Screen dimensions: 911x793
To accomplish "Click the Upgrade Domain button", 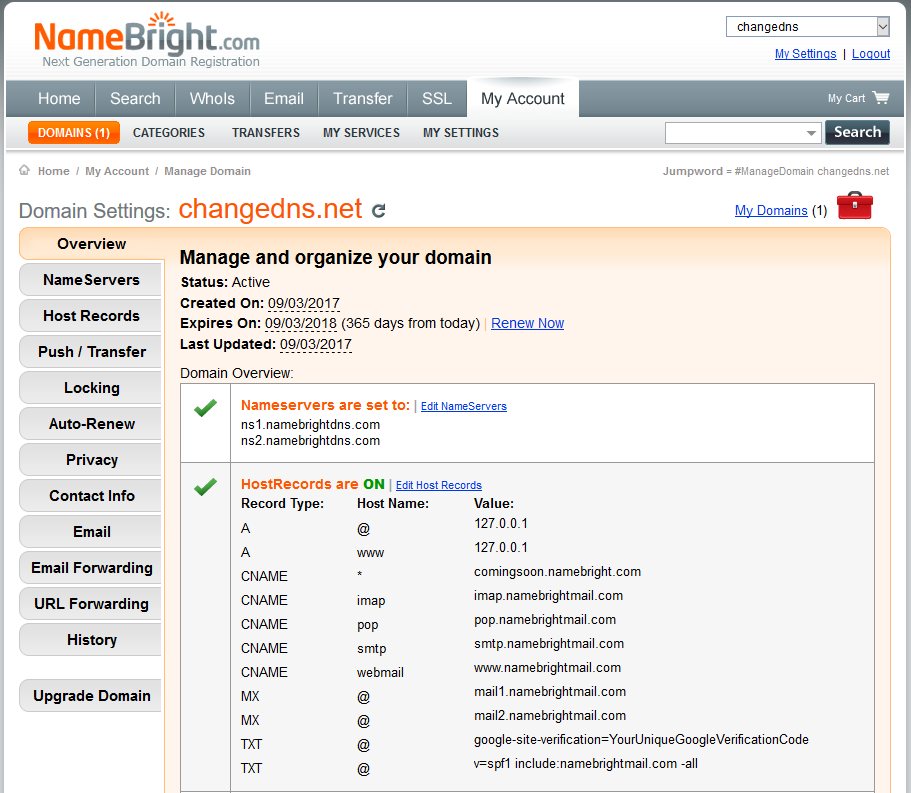I will 91,696.
